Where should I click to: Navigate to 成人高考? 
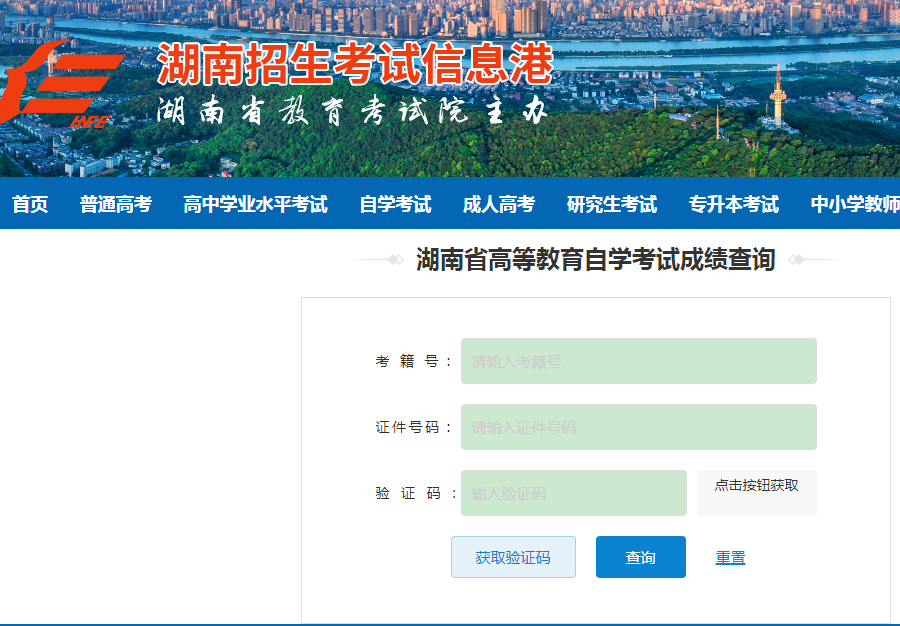point(499,204)
